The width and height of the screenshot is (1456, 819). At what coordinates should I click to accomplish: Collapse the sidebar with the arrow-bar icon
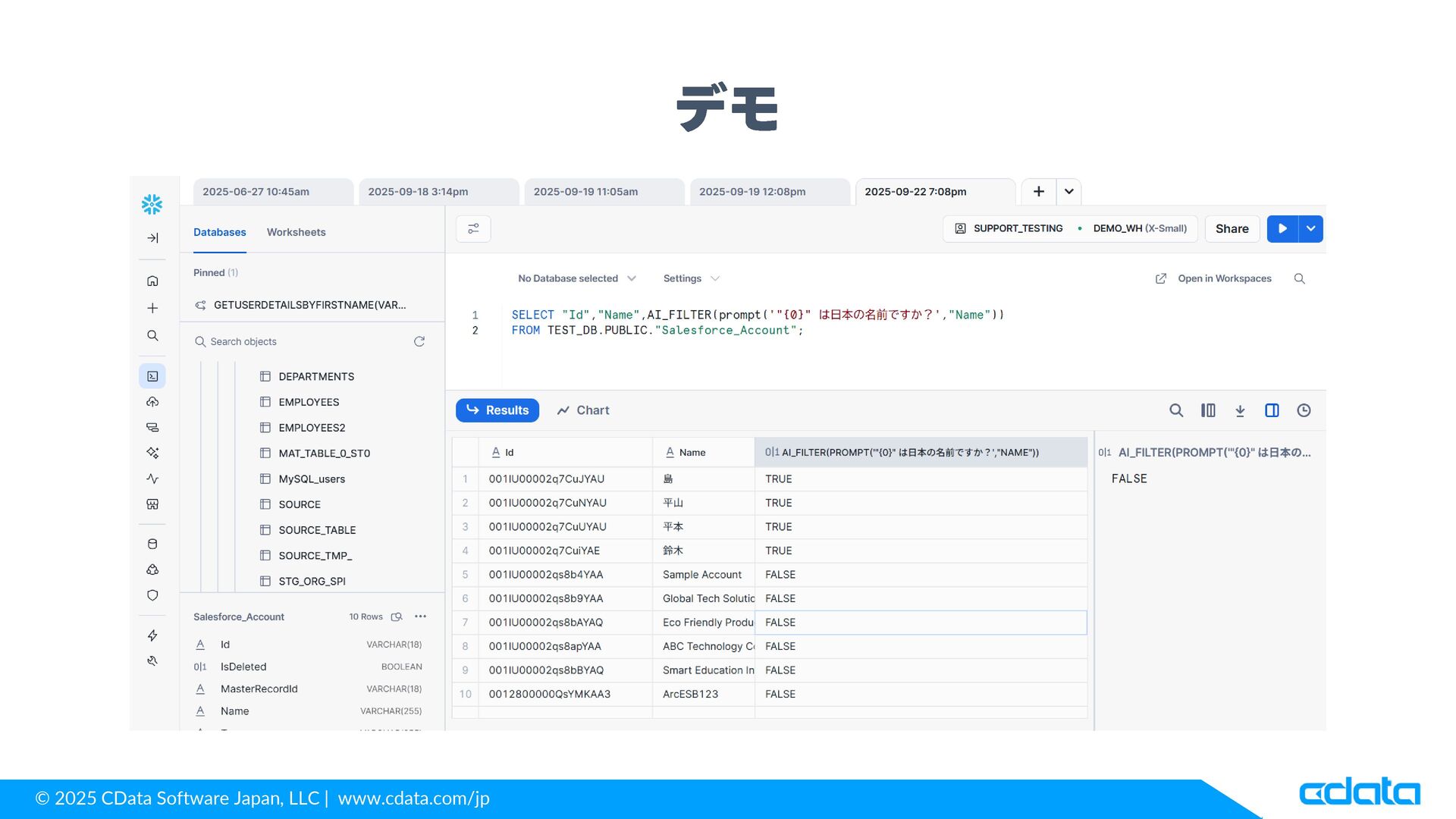point(152,238)
